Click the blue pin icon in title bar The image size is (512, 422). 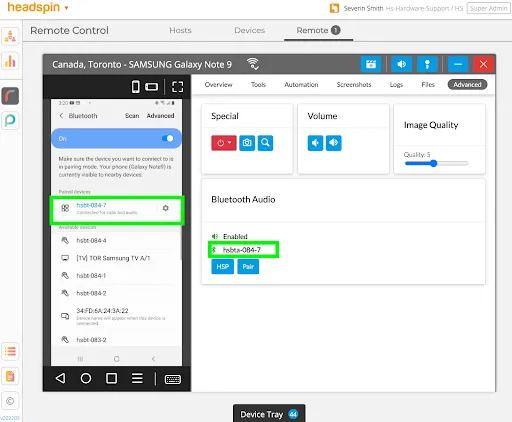tap(427, 64)
